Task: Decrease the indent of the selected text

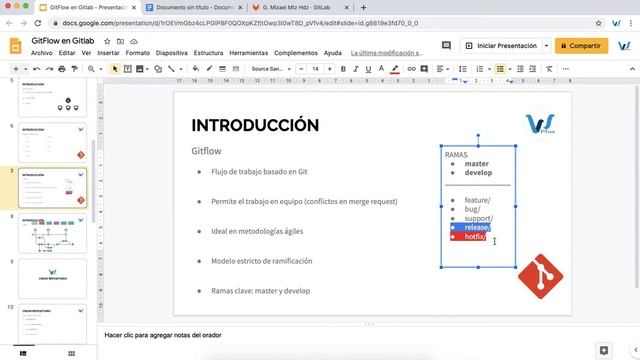Action: tap(520, 69)
